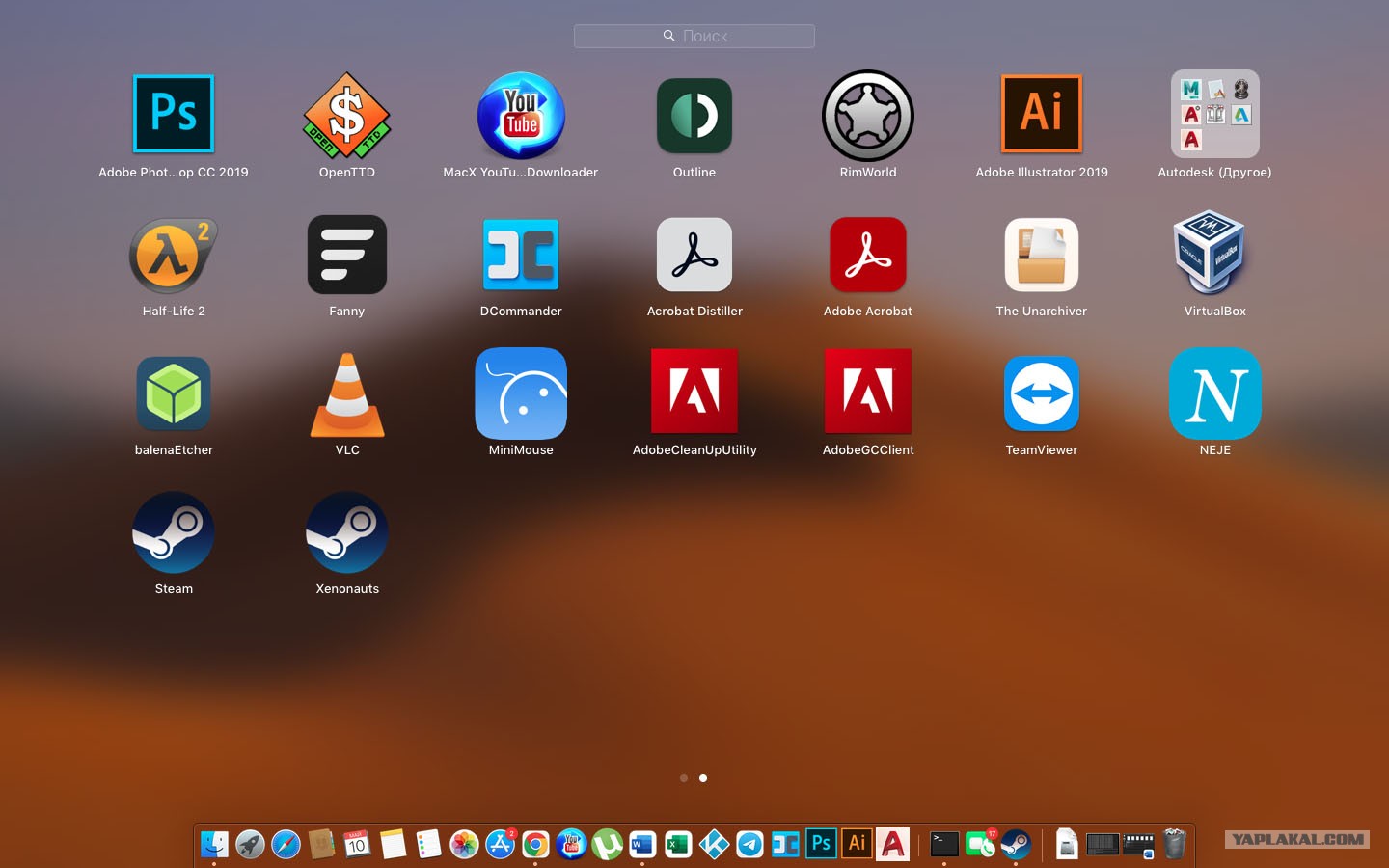This screenshot has height=868, width=1389.
Task: Launch Steam from the Launchpad grid
Action: coord(174,532)
